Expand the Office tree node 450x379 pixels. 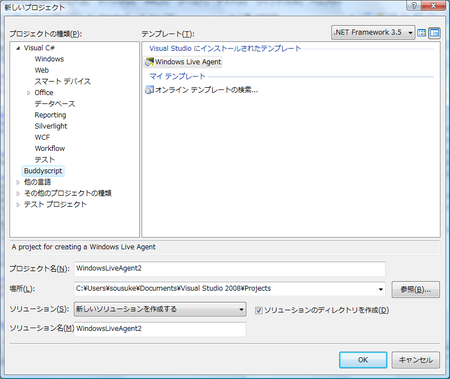[29, 93]
